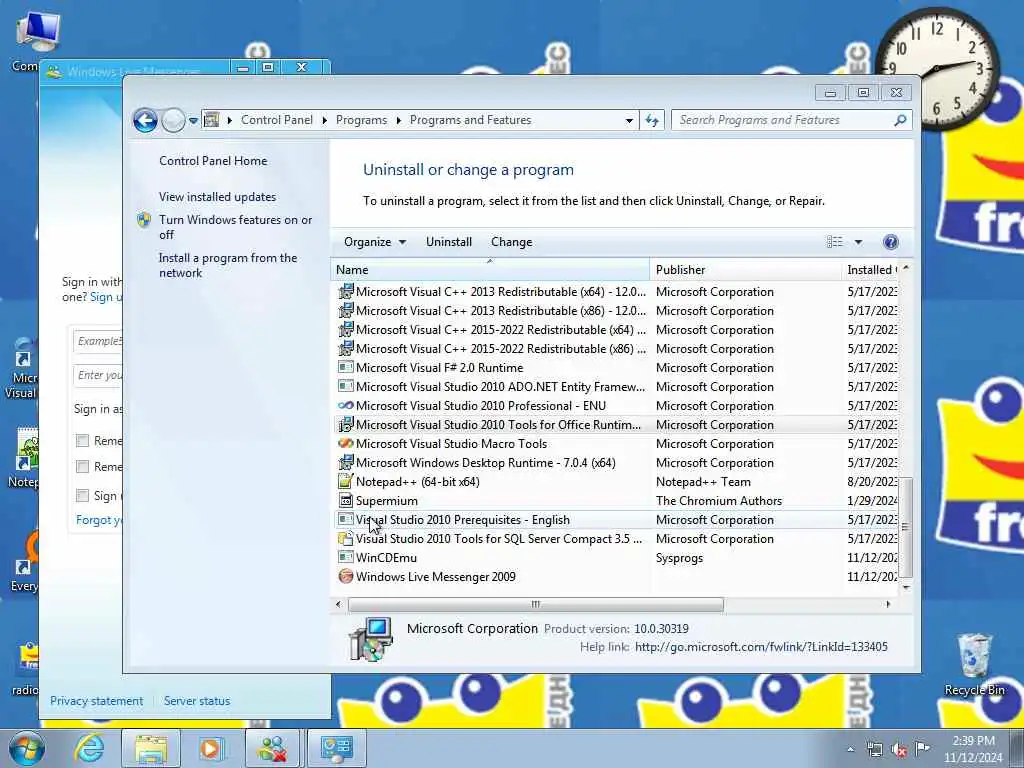This screenshot has height=768, width=1024.
Task: Select Microsoft Windows Desktop Runtime 7.0.4 icon
Action: [345, 462]
